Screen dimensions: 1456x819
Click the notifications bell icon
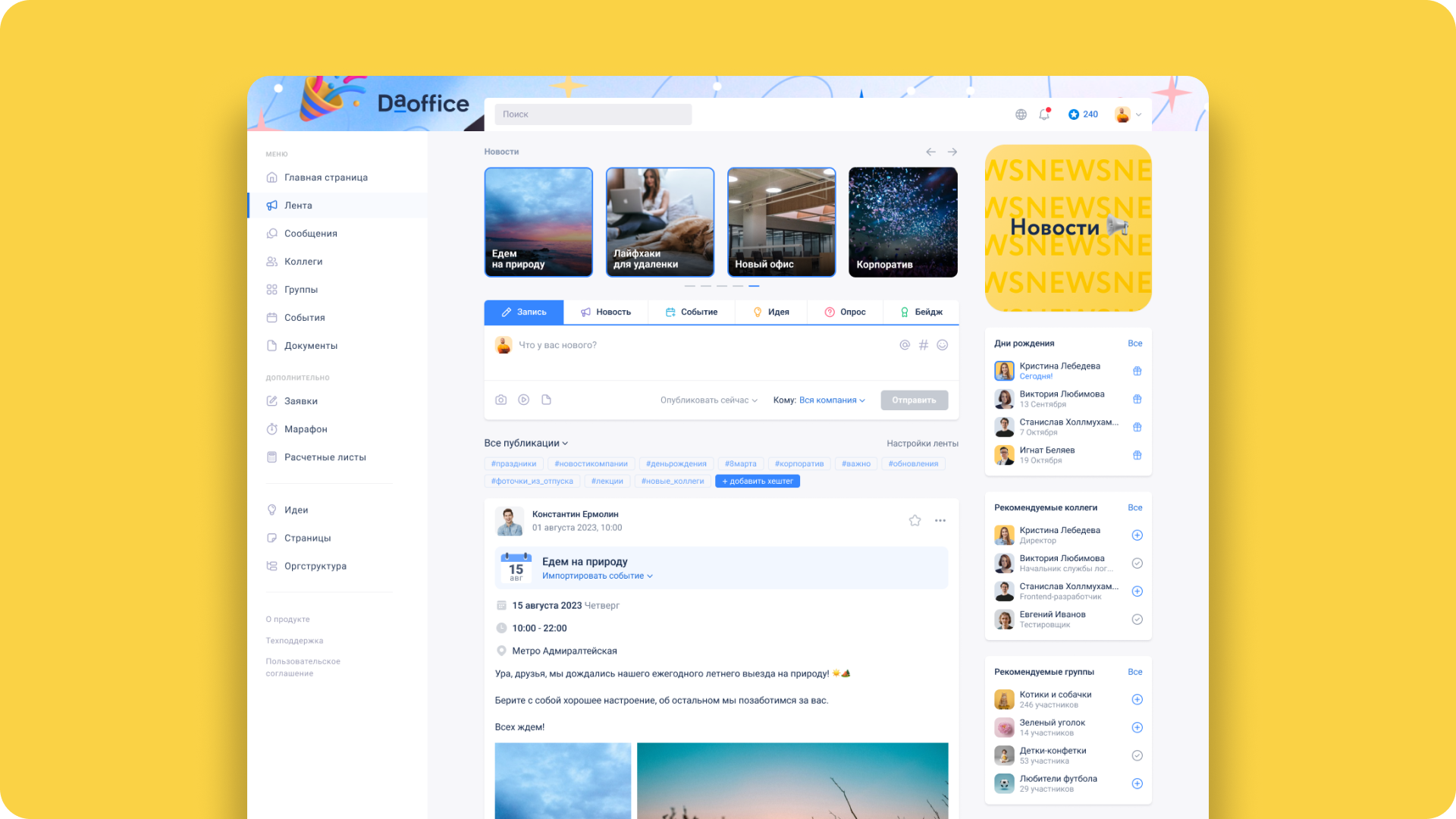click(1044, 115)
